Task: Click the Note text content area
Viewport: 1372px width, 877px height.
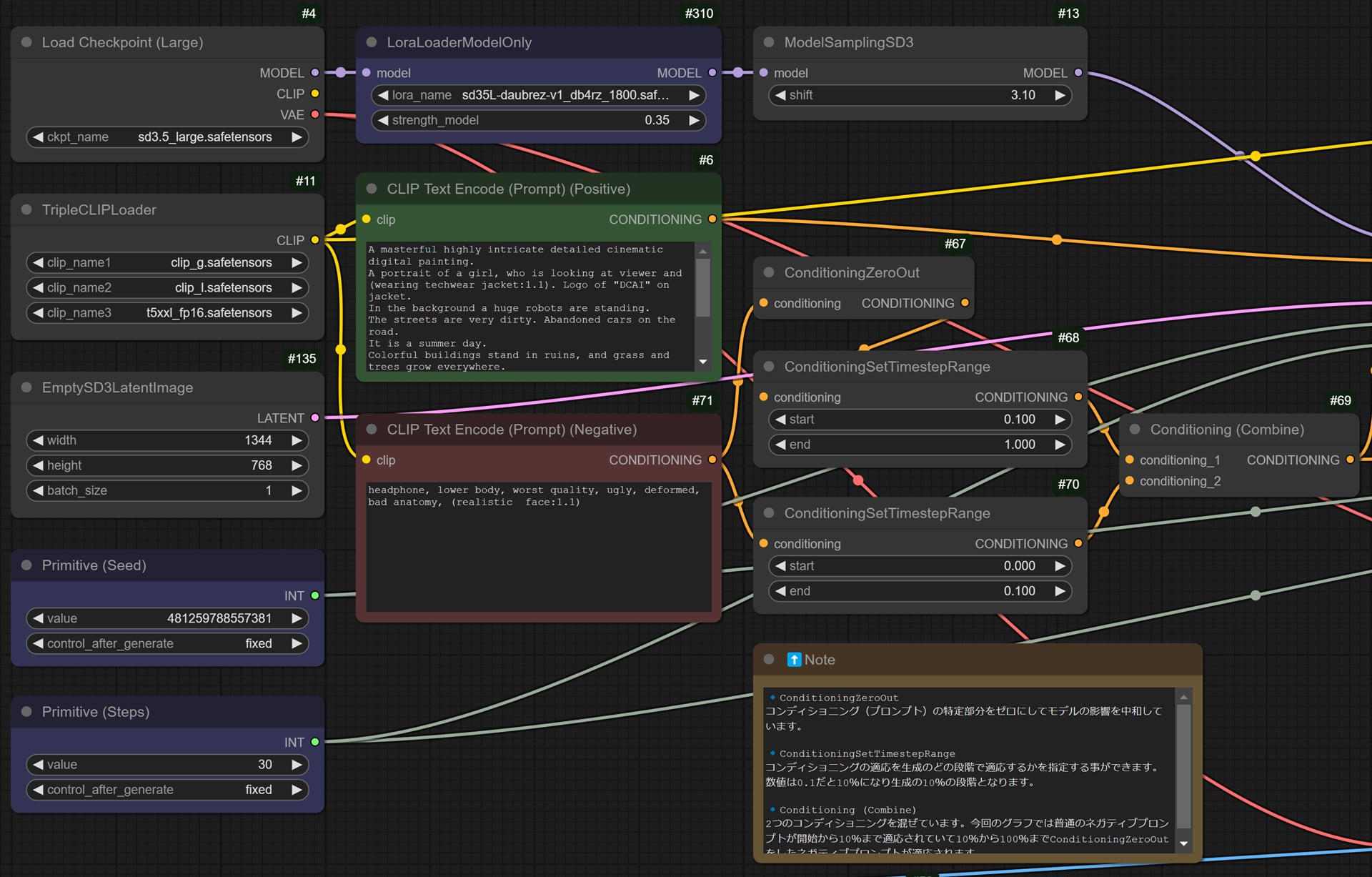Action: click(x=969, y=770)
